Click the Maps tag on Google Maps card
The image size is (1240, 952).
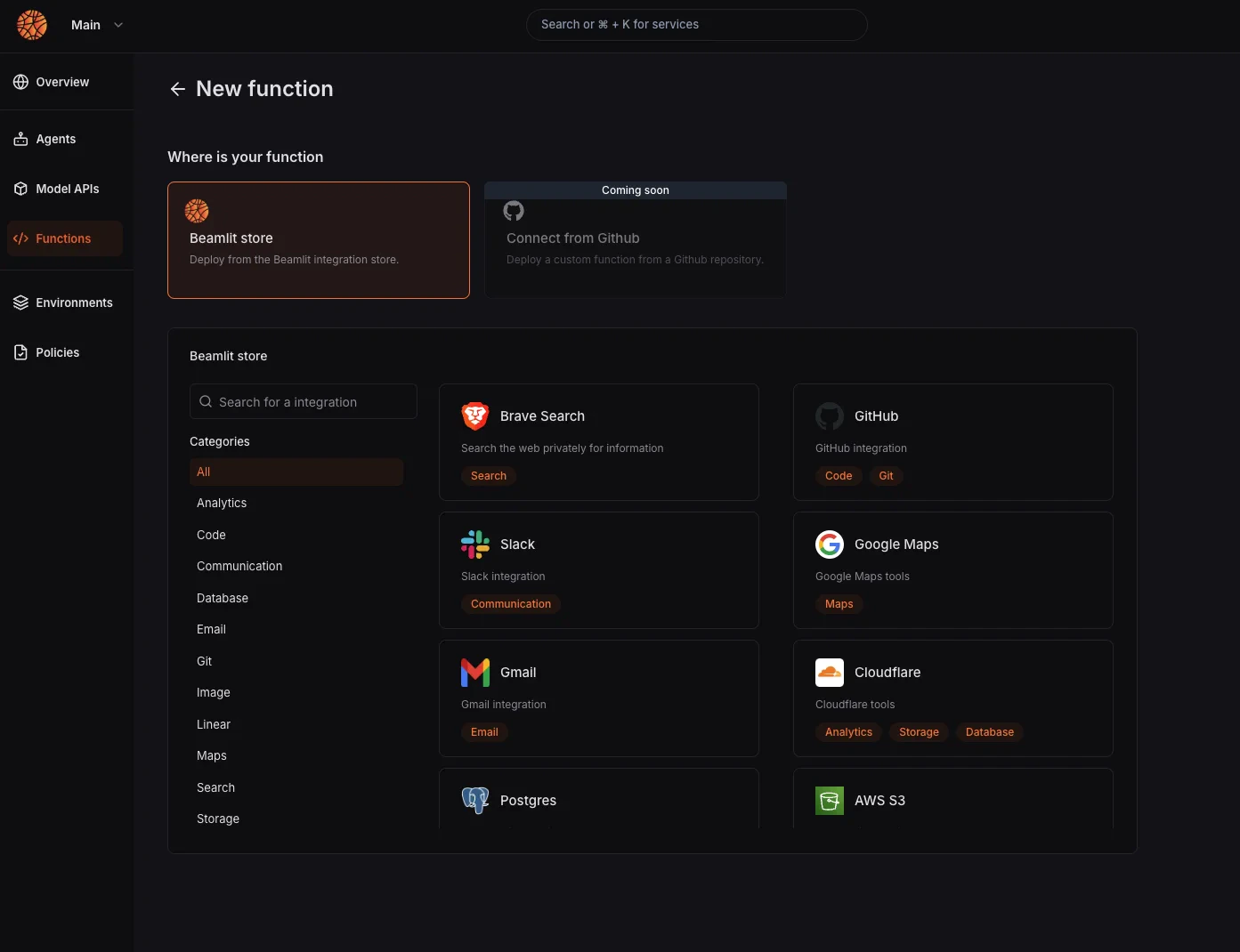[839, 604]
